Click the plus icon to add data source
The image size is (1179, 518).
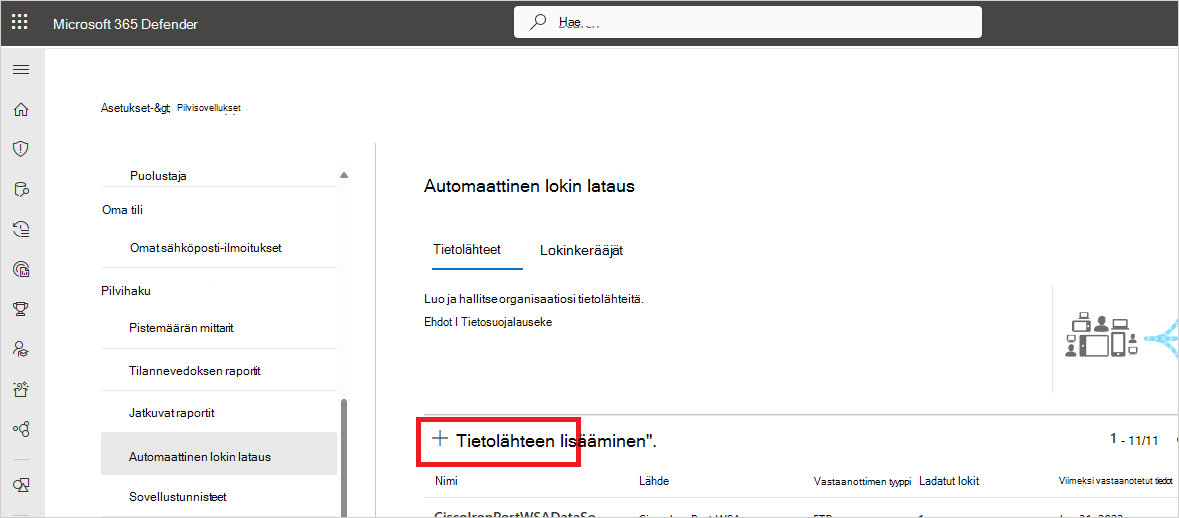[x=439, y=438]
